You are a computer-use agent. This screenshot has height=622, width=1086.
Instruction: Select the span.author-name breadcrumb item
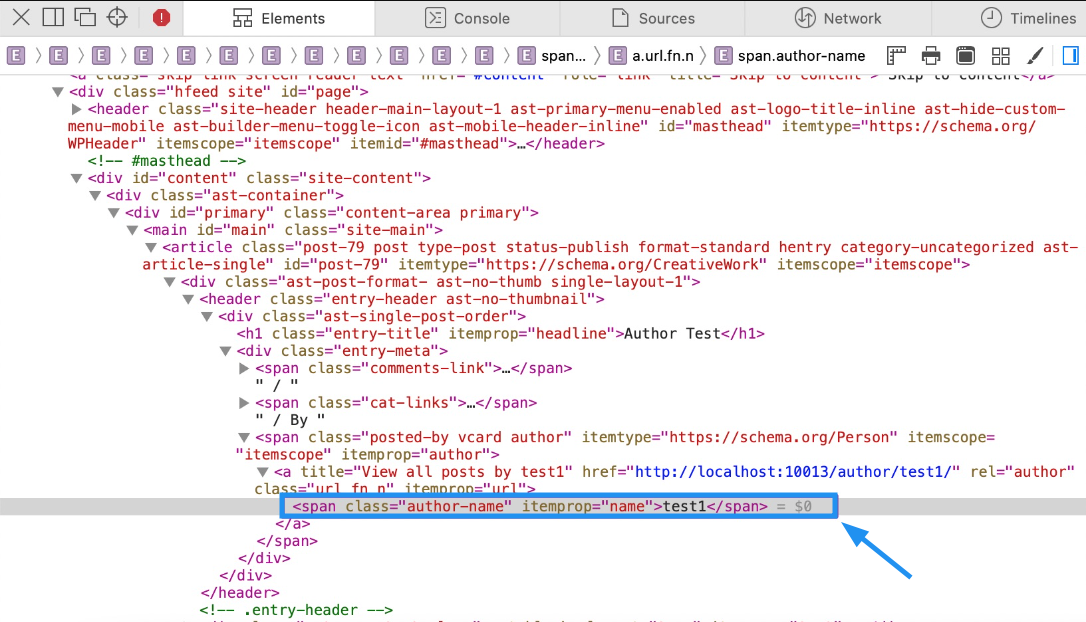[790, 55]
